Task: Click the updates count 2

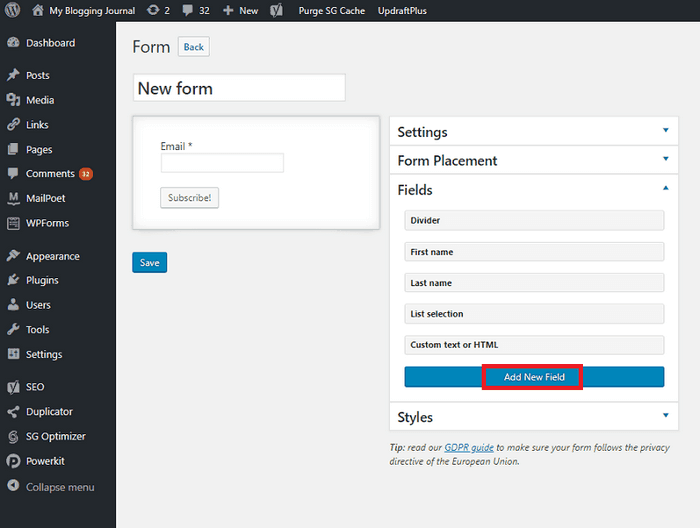Action: 167,11
